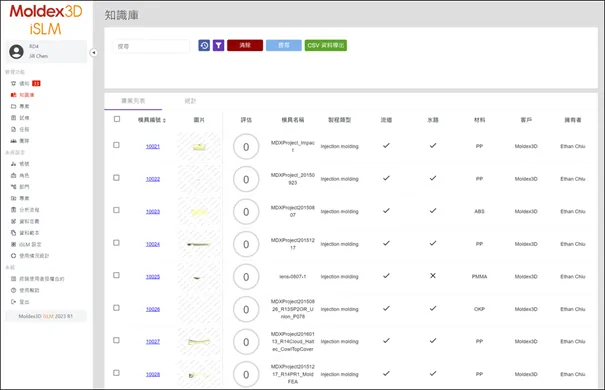Open mold number link 10028
Viewport: 605px width, 390px height.
click(x=153, y=374)
